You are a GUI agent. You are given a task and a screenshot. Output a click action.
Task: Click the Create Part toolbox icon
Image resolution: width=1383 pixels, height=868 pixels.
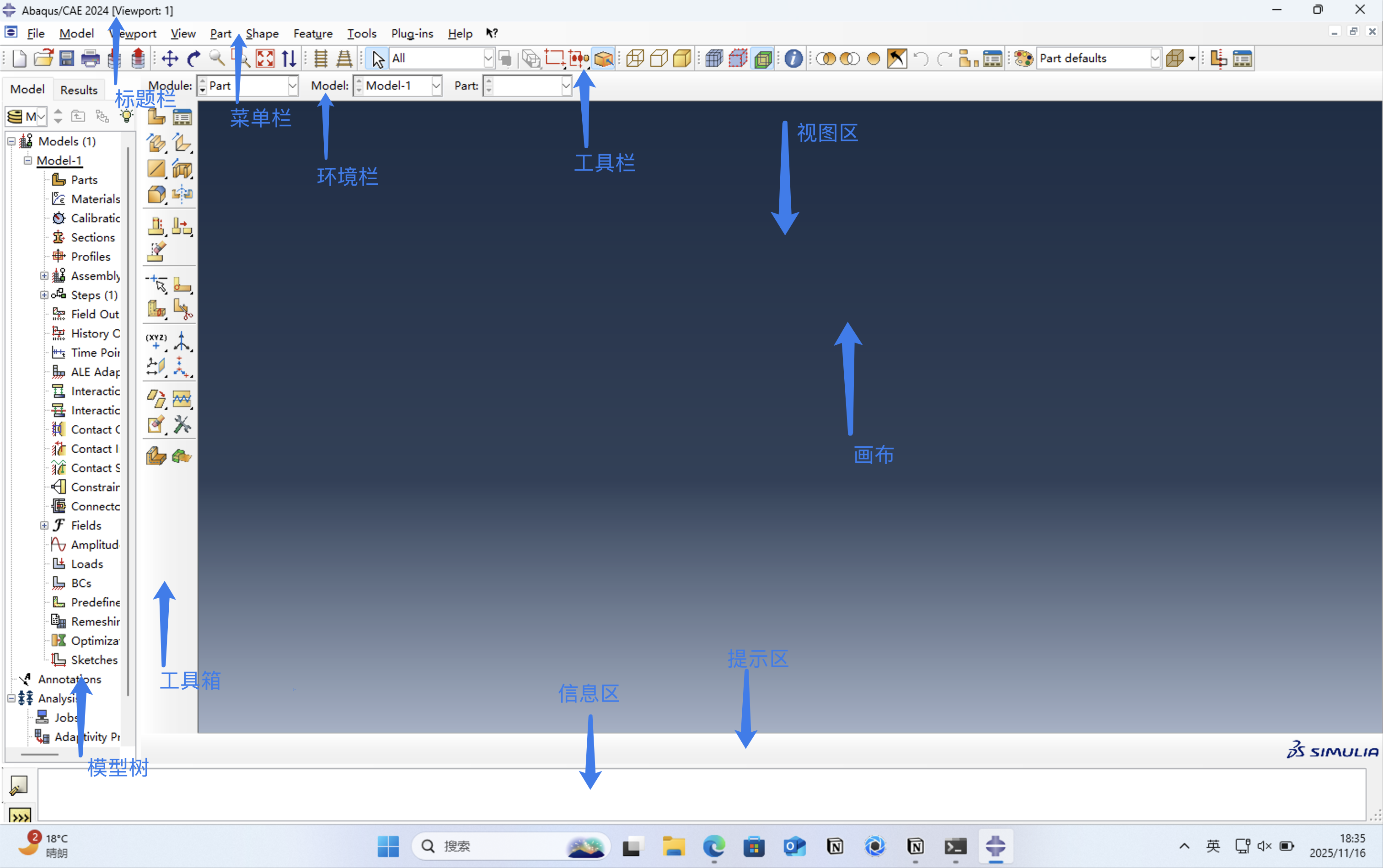tap(156, 117)
